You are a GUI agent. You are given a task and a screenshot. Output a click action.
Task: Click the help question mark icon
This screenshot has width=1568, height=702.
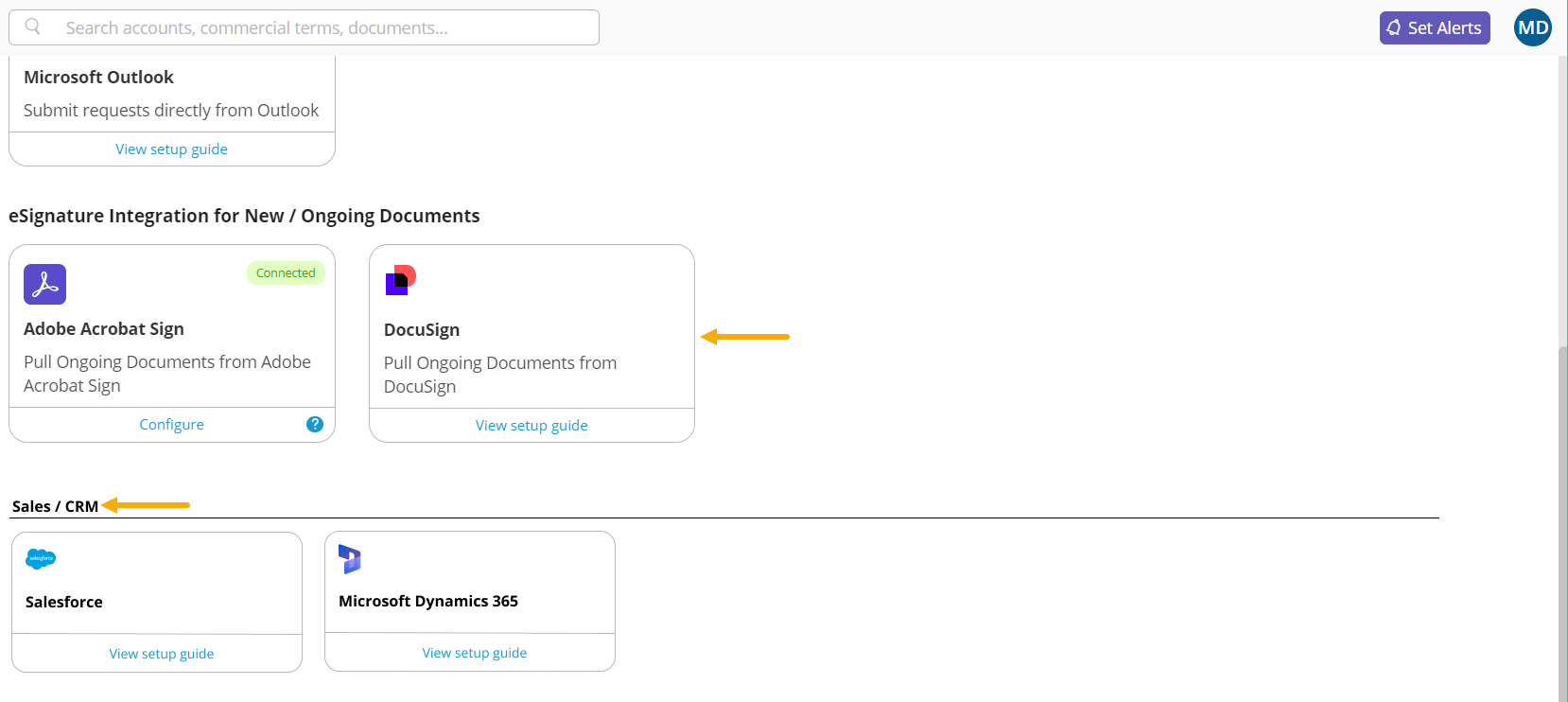[315, 424]
